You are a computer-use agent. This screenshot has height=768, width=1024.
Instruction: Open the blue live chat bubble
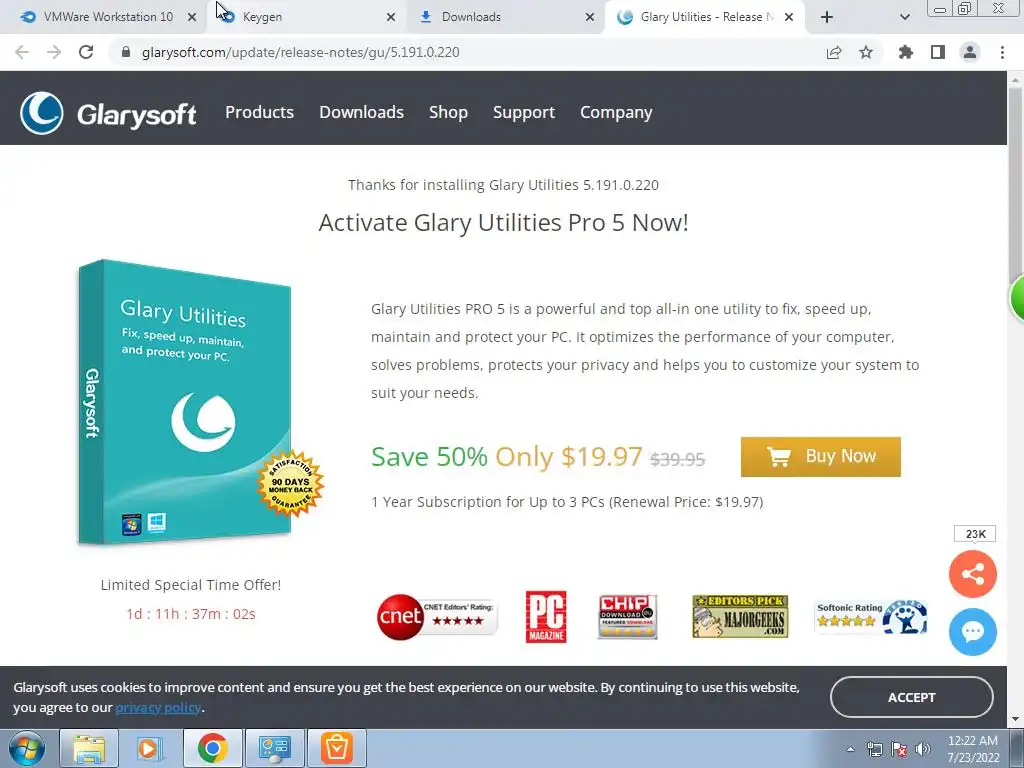click(x=972, y=632)
